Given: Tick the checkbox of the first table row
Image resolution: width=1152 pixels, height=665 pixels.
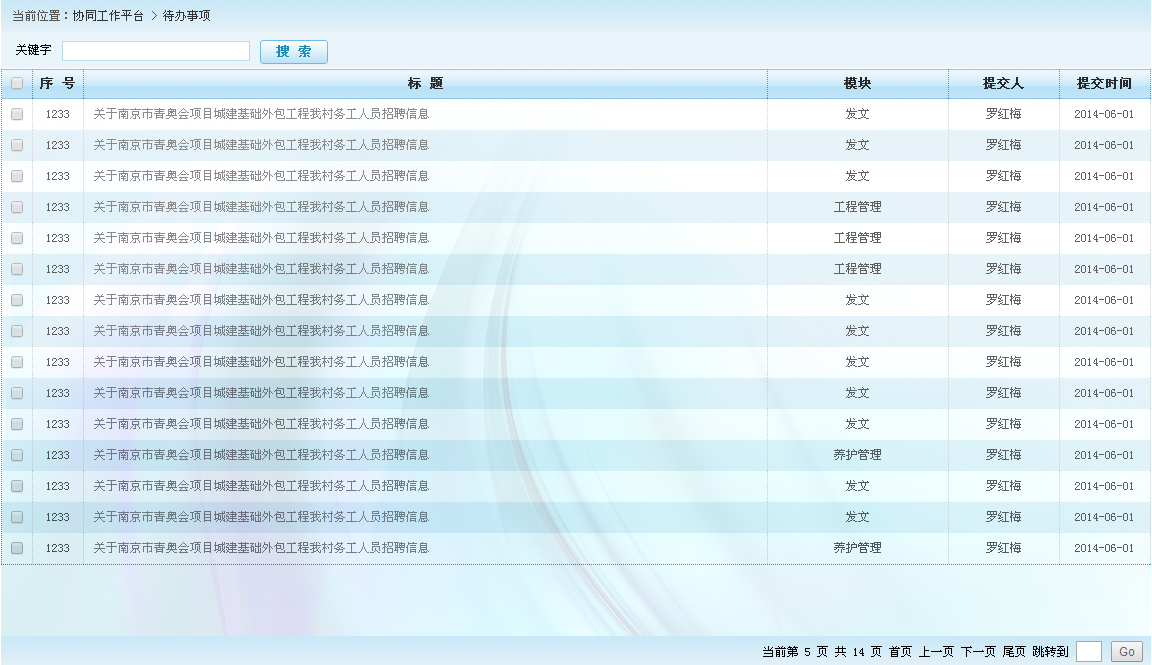Looking at the screenshot, I should click(x=17, y=114).
